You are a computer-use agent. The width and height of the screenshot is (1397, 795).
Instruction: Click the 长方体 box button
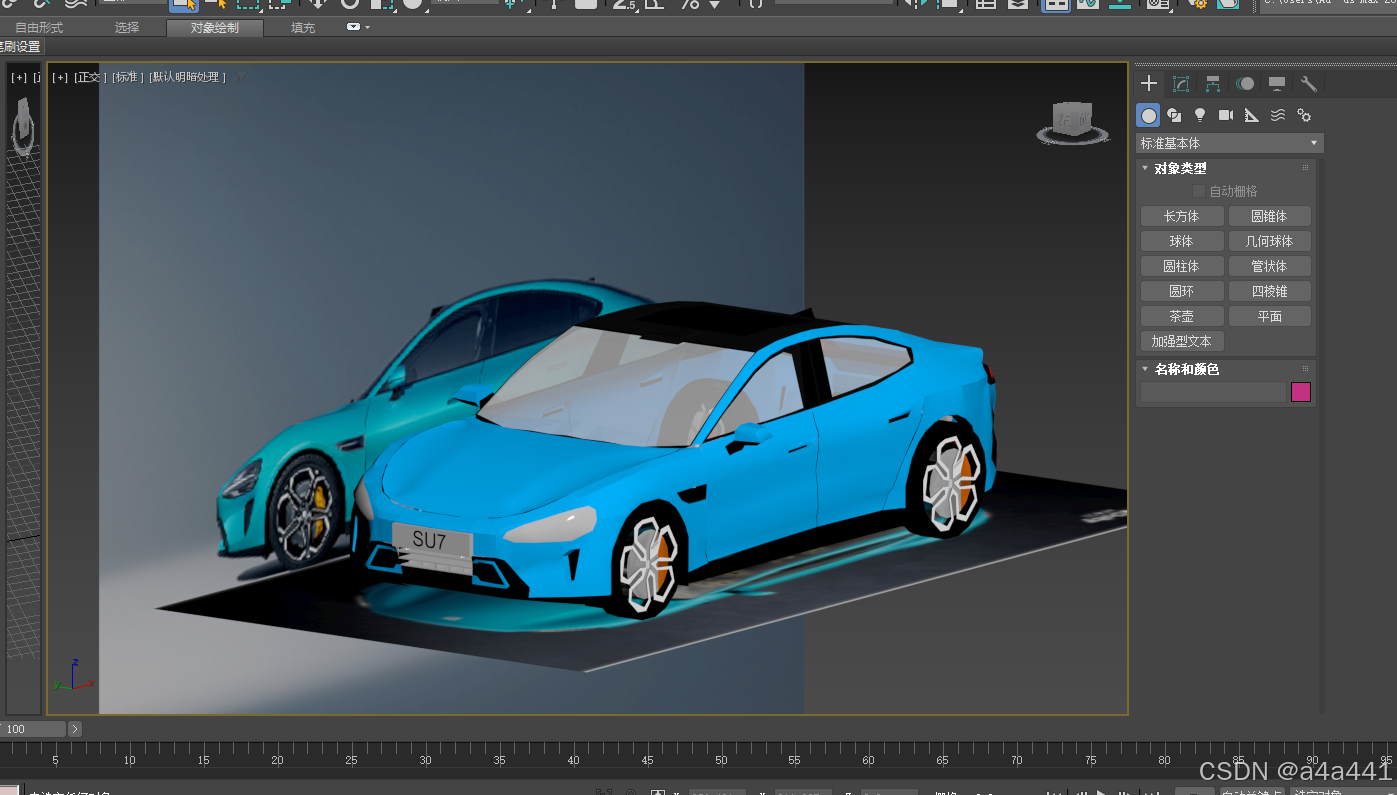point(1181,216)
